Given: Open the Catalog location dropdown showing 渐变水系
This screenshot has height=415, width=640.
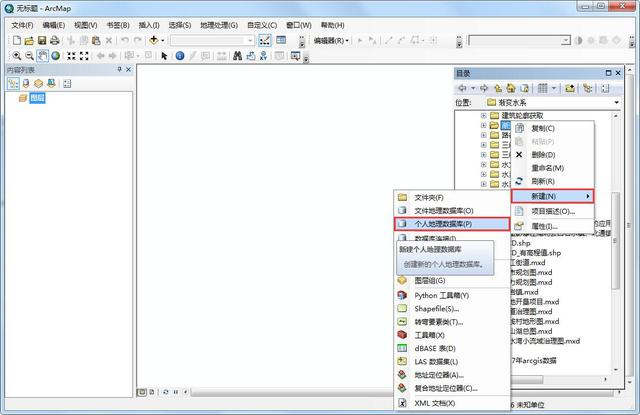Looking at the screenshot, I should [616, 102].
